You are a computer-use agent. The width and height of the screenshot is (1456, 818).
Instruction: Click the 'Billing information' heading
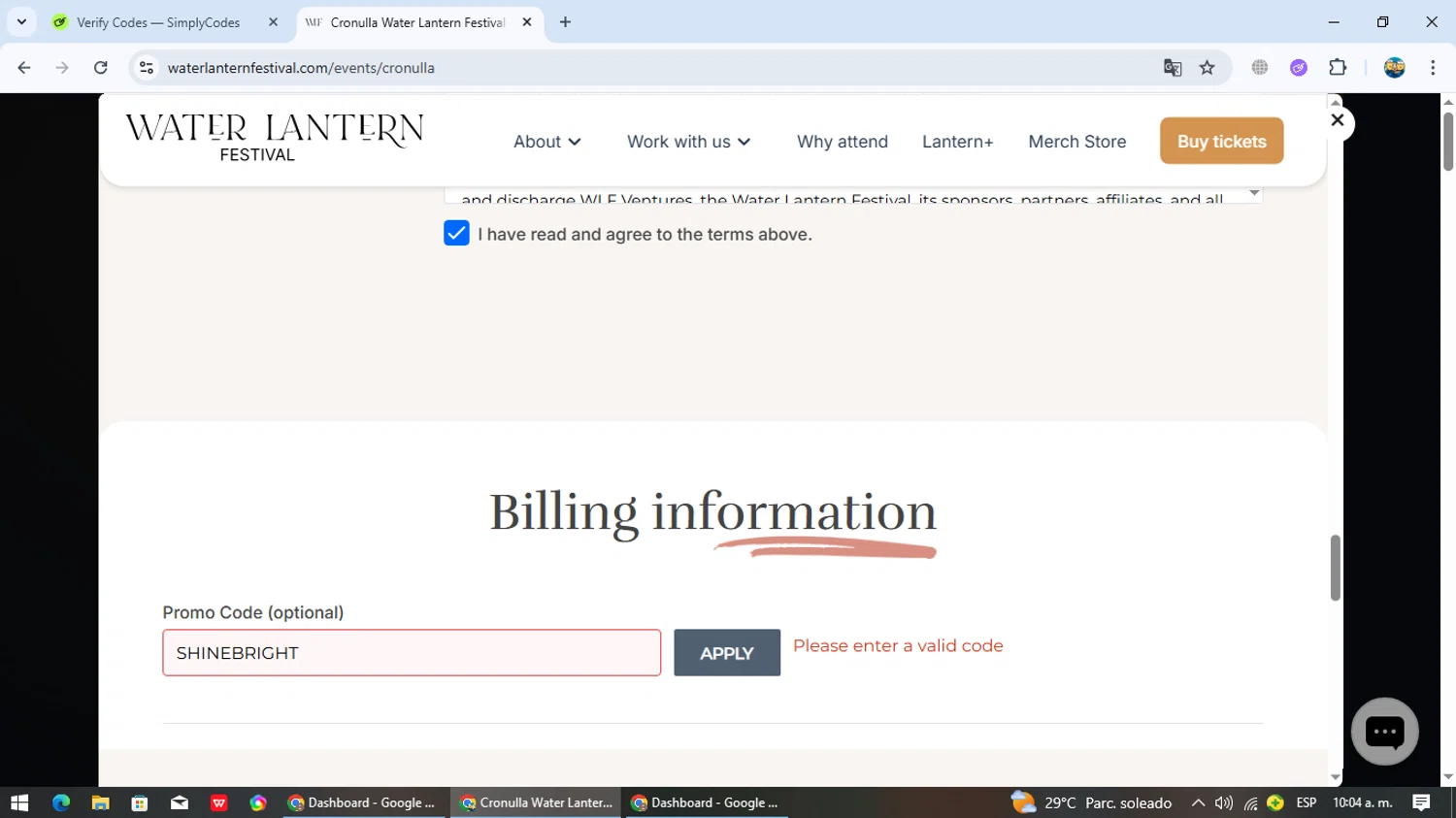(x=712, y=511)
